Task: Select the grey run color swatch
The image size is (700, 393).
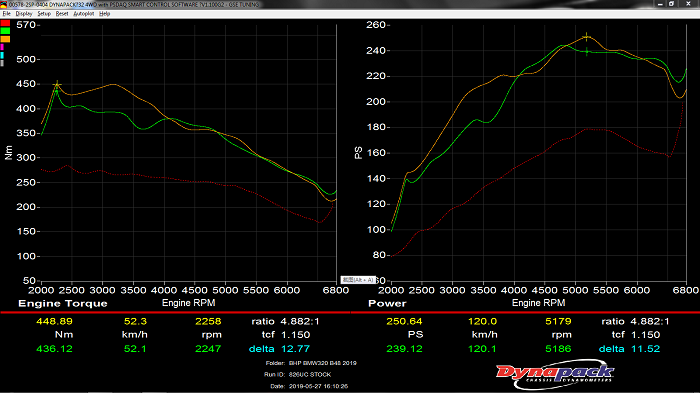Action: [x=2, y=63]
